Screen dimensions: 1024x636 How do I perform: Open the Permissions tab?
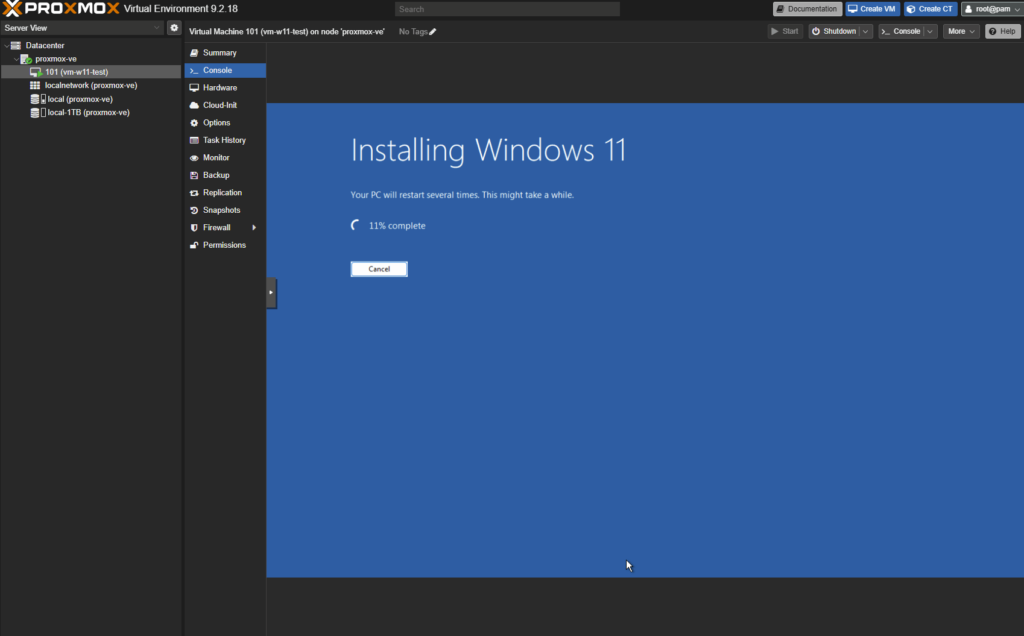pos(225,245)
